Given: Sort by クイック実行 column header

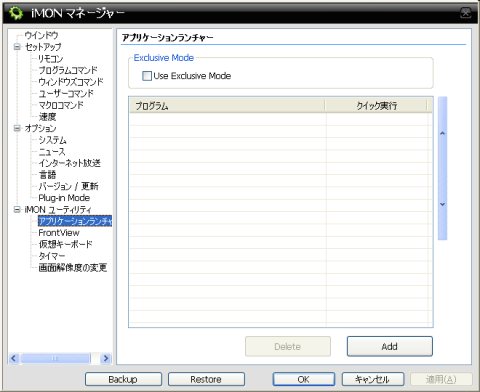Looking at the screenshot, I should coord(376,106).
